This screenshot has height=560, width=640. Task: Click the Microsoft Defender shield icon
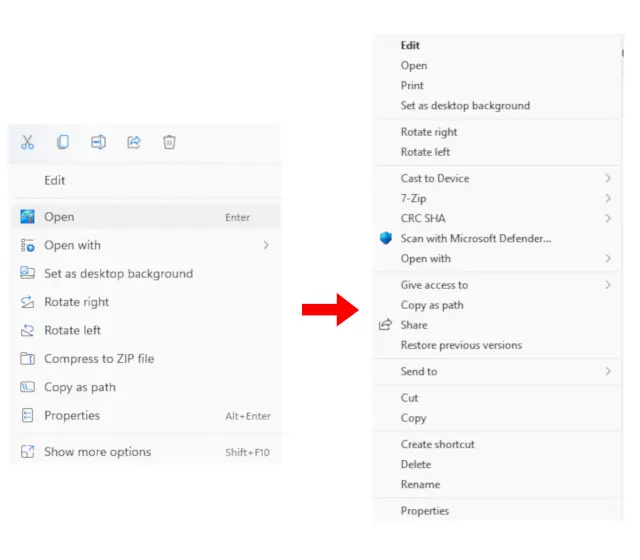[x=385, y=238]
